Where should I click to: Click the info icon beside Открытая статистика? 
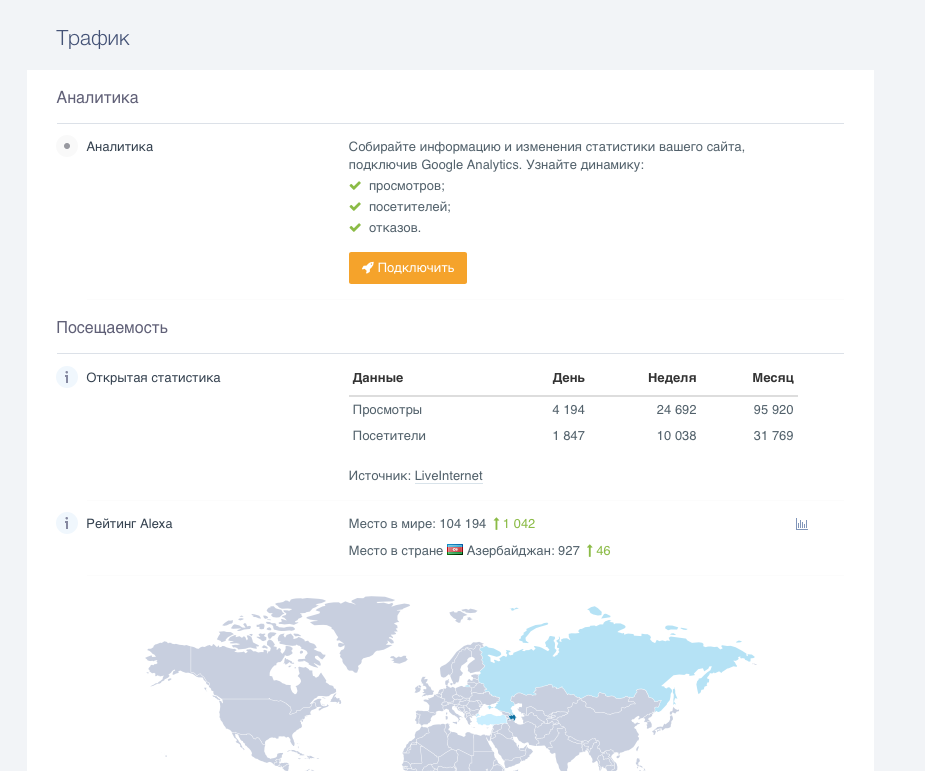point(67,378)
